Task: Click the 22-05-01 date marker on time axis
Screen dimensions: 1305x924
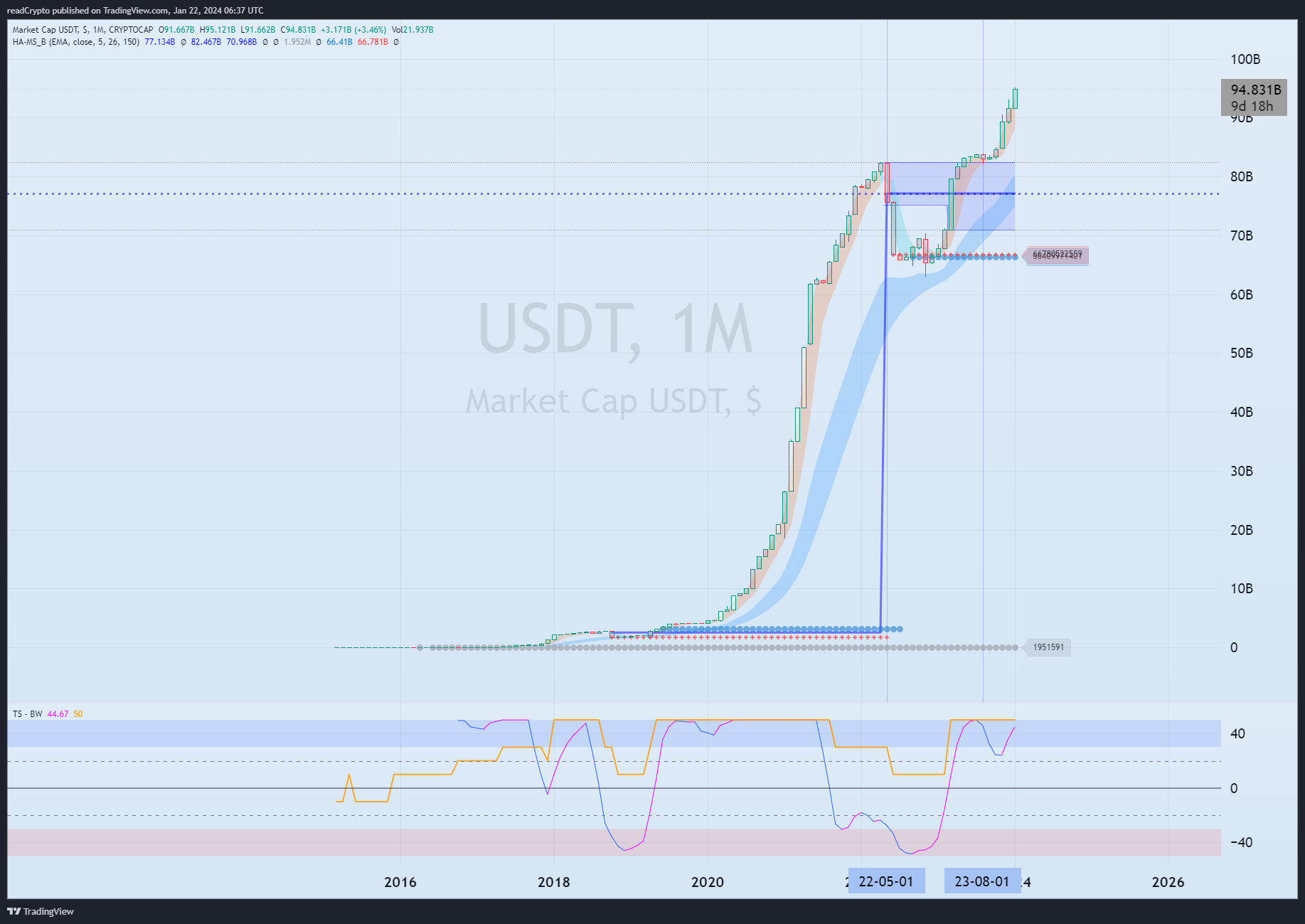Action: pos(886,881)
